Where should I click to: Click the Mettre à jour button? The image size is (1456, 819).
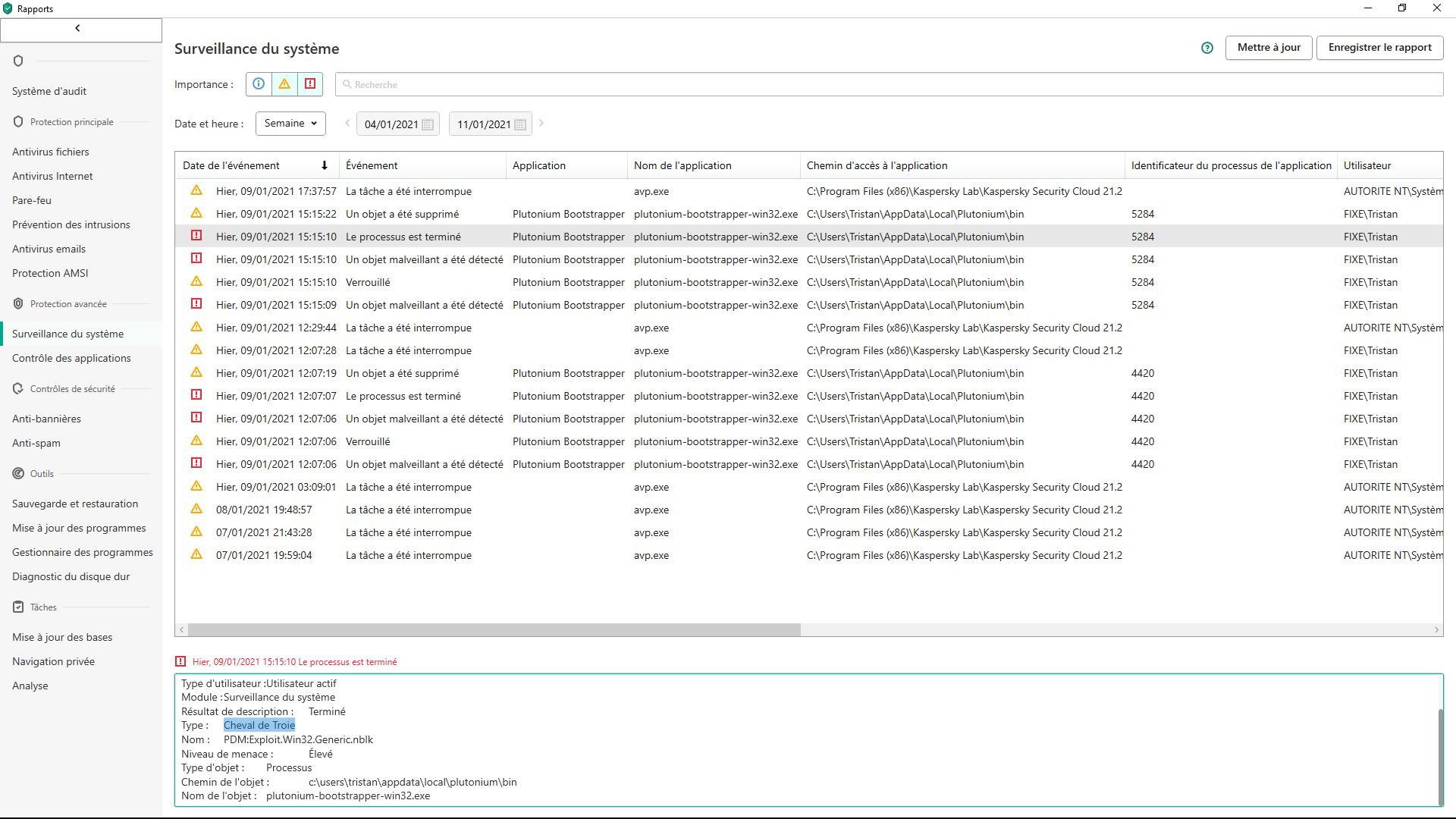click(1269, 47)
